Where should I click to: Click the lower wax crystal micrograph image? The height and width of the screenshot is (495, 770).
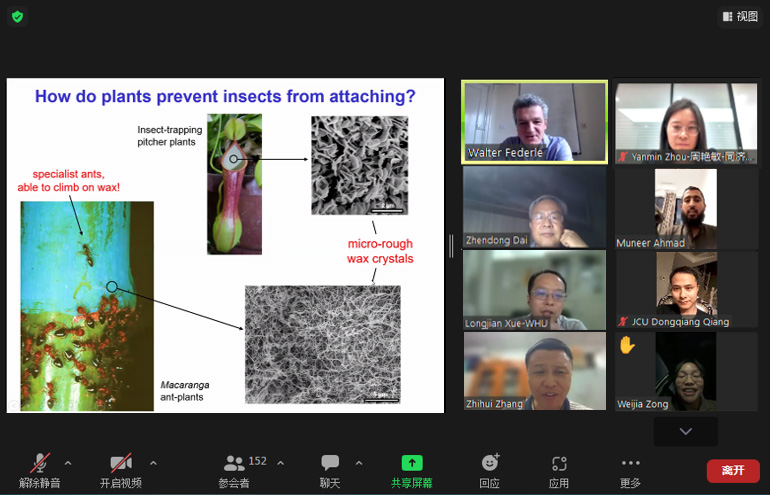[x=323, y=345]
